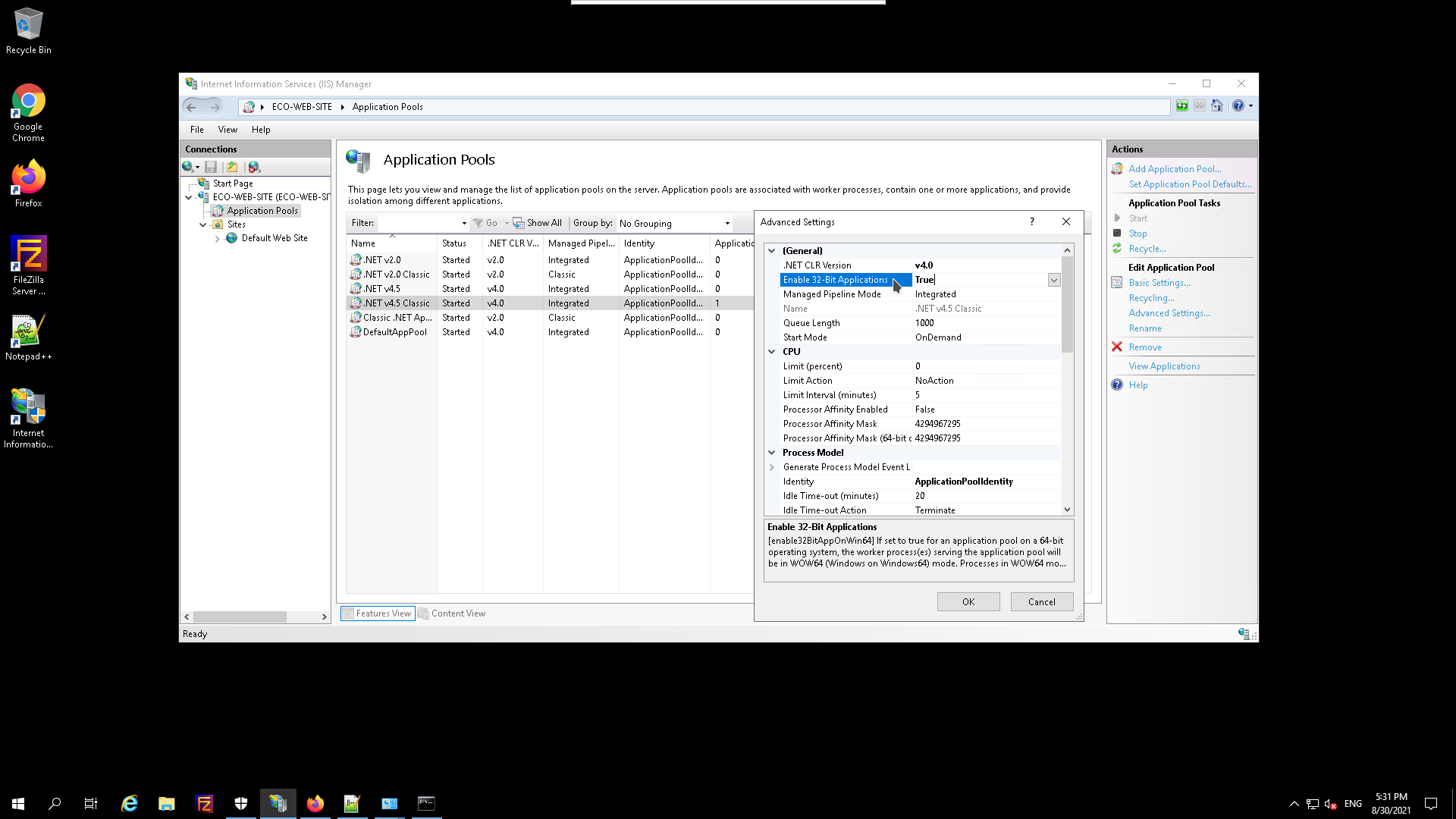
Task: Expand the Default Web Site tree node
Action: (x=218, y=239)
